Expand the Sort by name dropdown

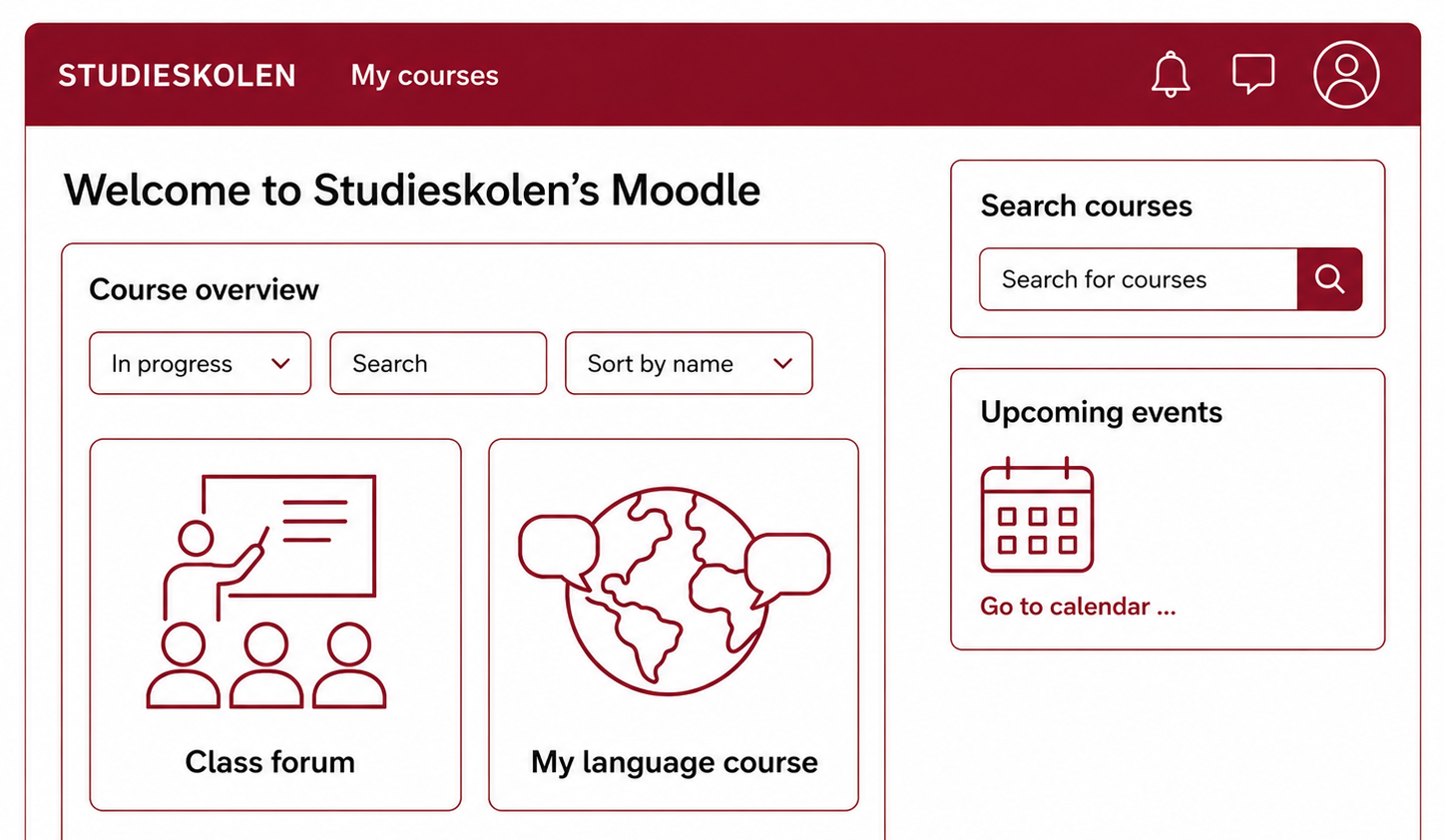[x=689, y=363]
